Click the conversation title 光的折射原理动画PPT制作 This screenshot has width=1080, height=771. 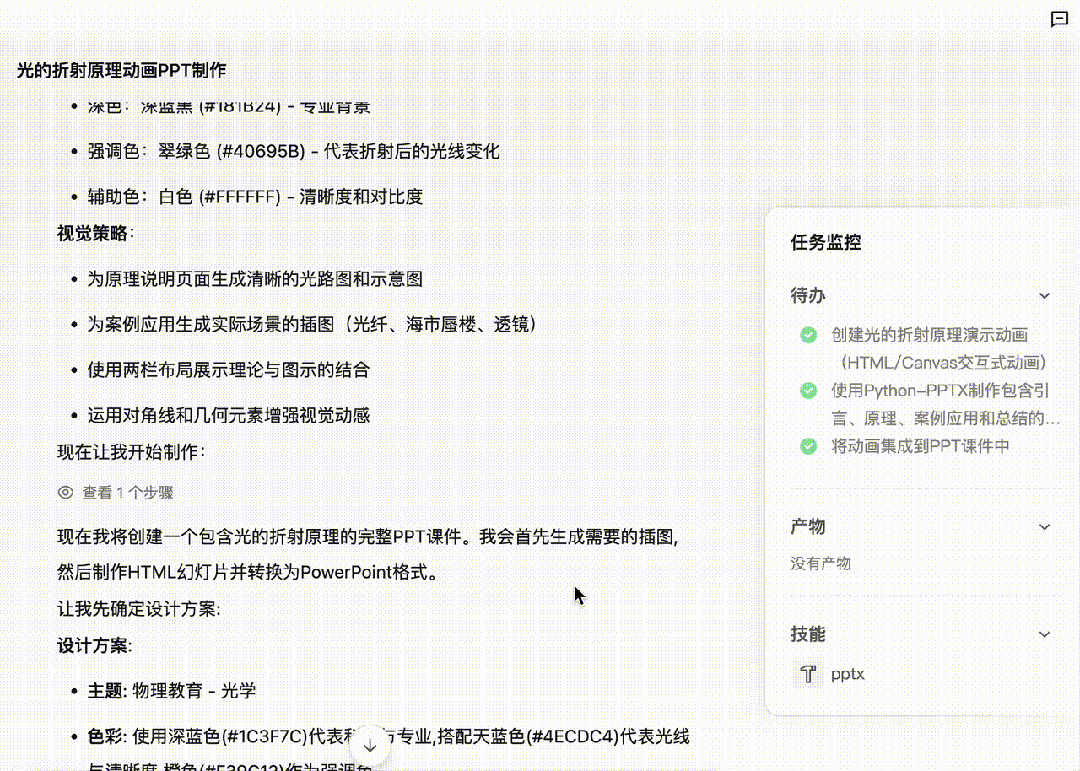[x=121, y=70]
